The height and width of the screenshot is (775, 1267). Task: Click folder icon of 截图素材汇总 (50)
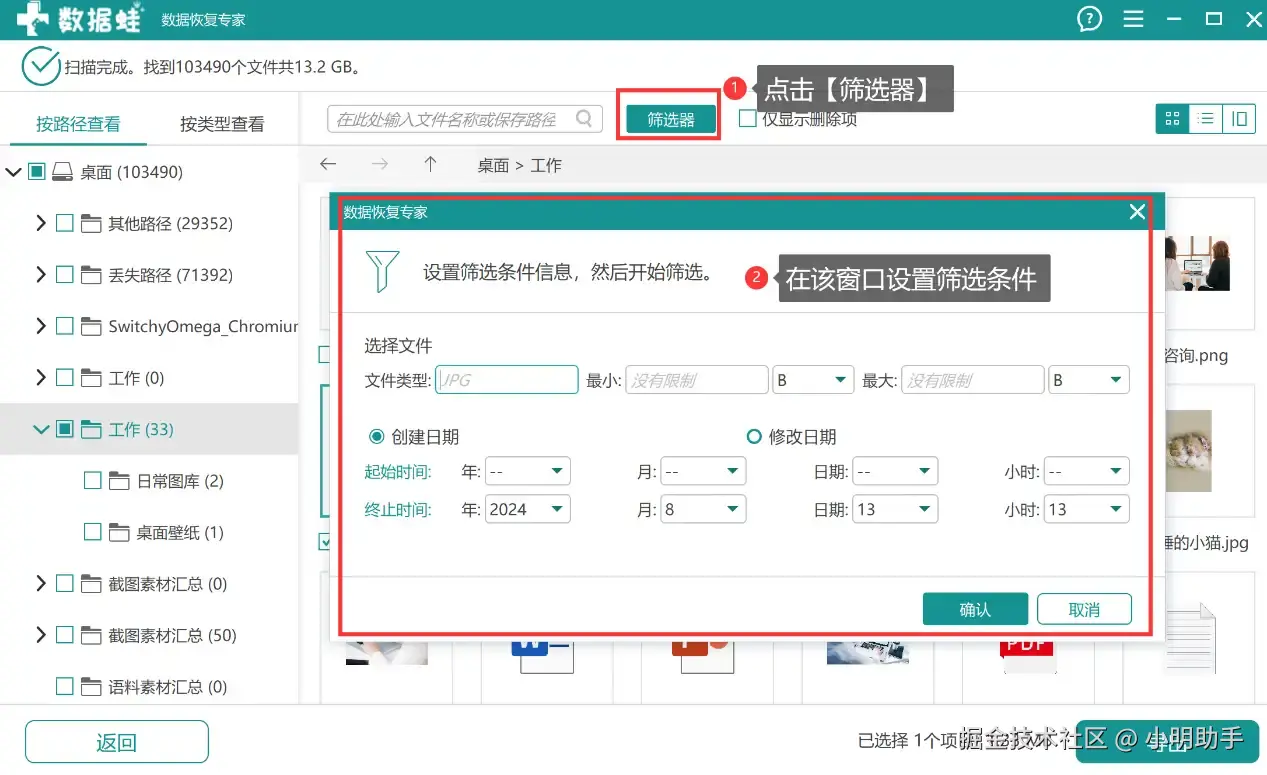click(91, 635)
